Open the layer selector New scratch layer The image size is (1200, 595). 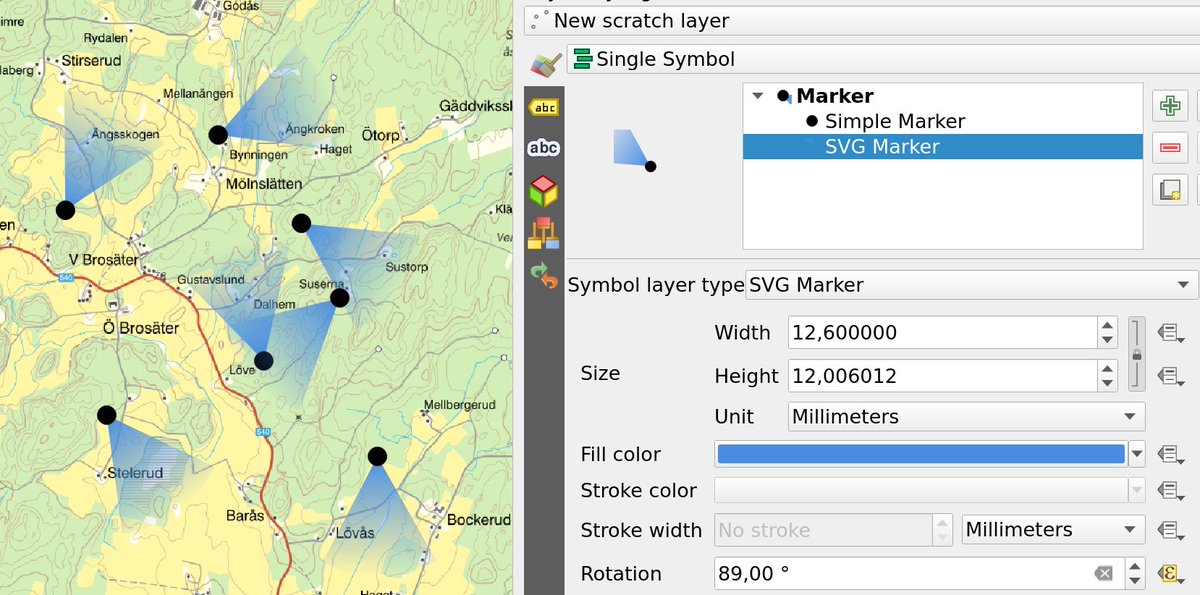point(861,20)
